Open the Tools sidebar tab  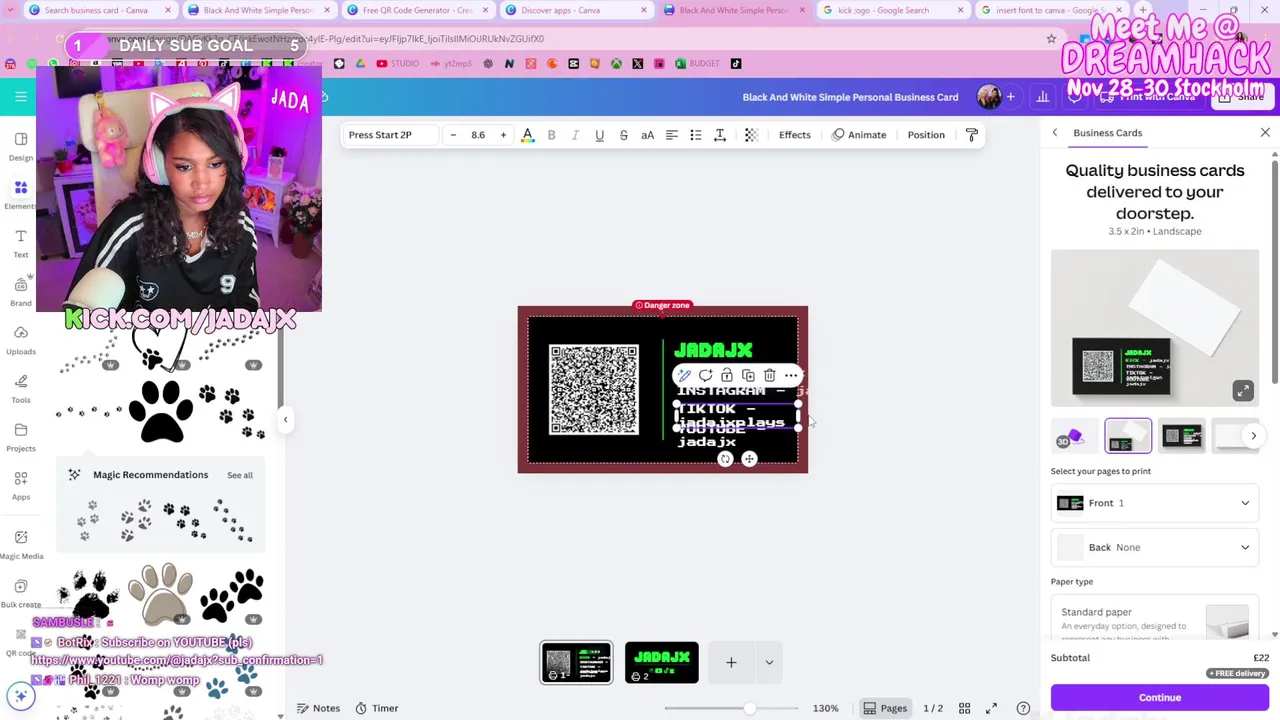coord(20,388)
